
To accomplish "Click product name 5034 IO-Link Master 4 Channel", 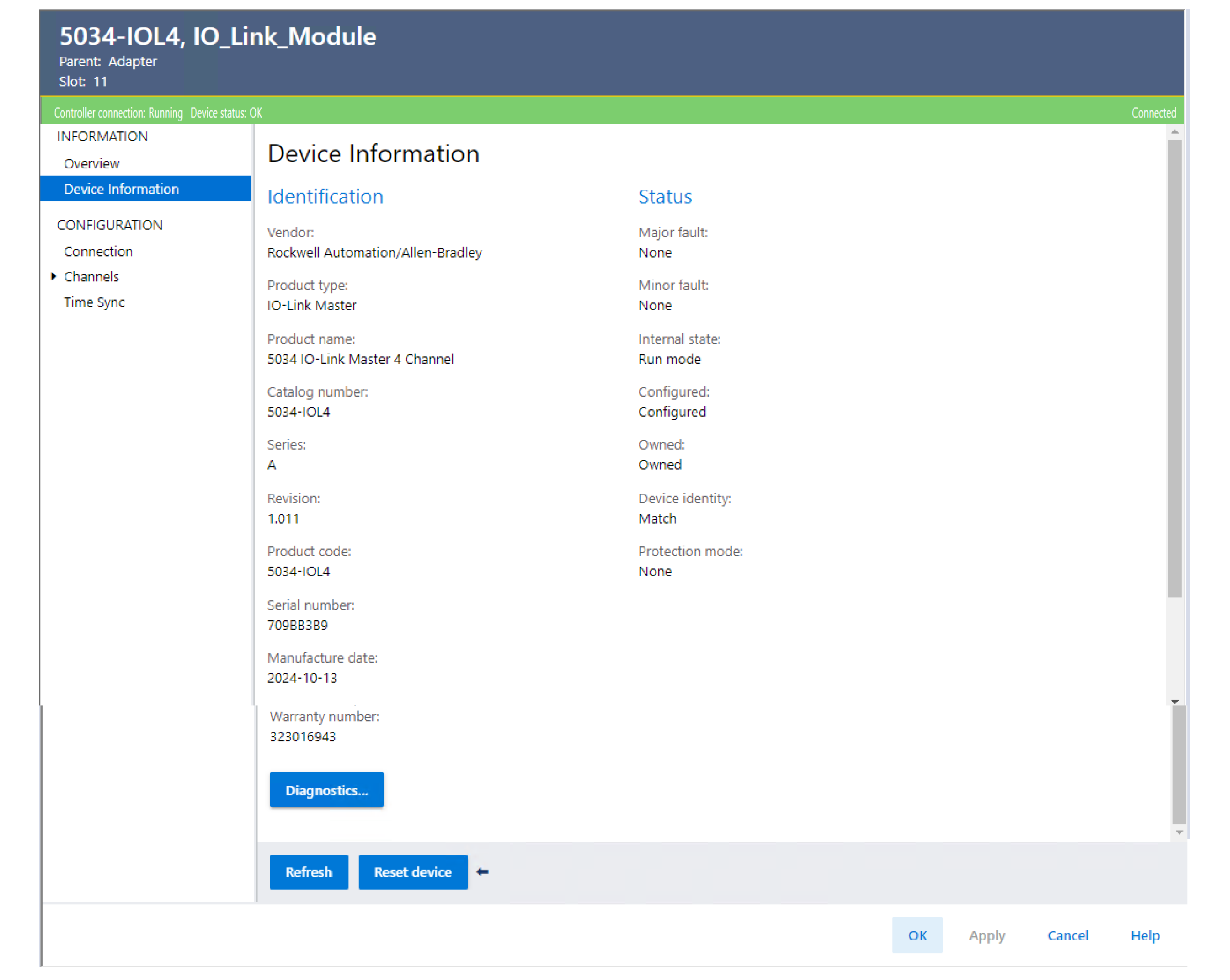I will [360, 359].
